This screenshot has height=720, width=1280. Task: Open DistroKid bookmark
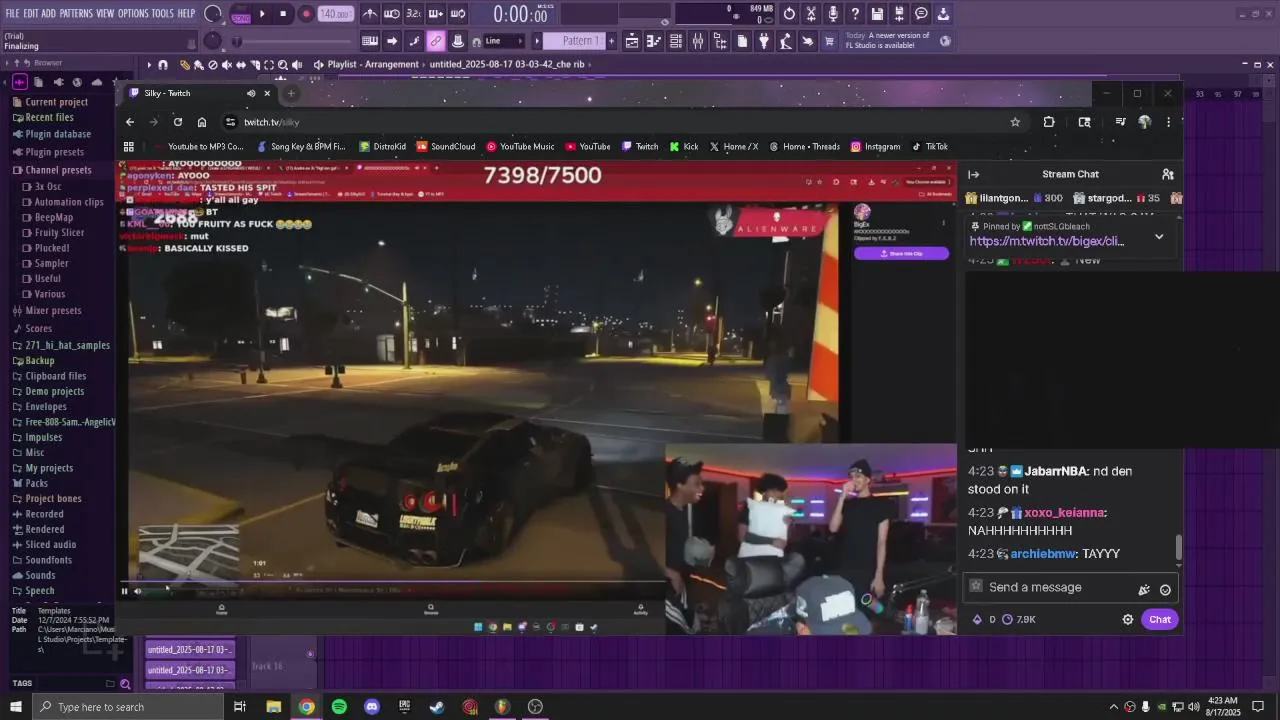(x=383, y=147)
